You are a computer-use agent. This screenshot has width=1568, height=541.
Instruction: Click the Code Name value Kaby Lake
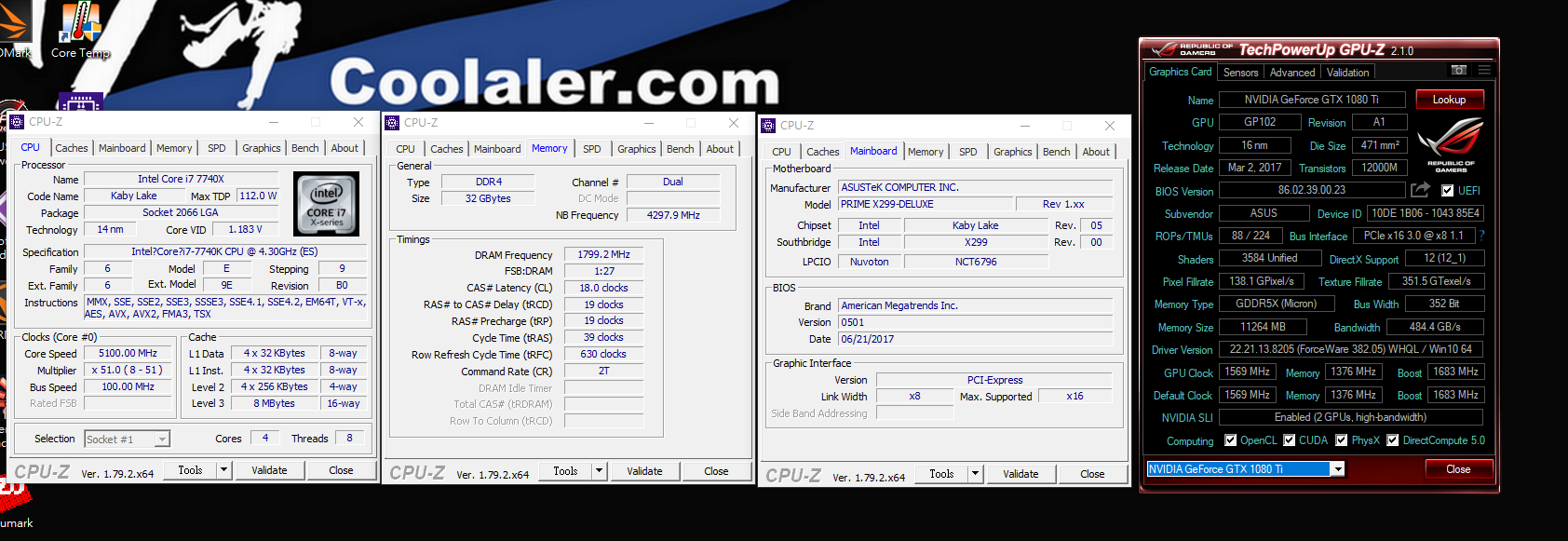[x=134, y=196]
